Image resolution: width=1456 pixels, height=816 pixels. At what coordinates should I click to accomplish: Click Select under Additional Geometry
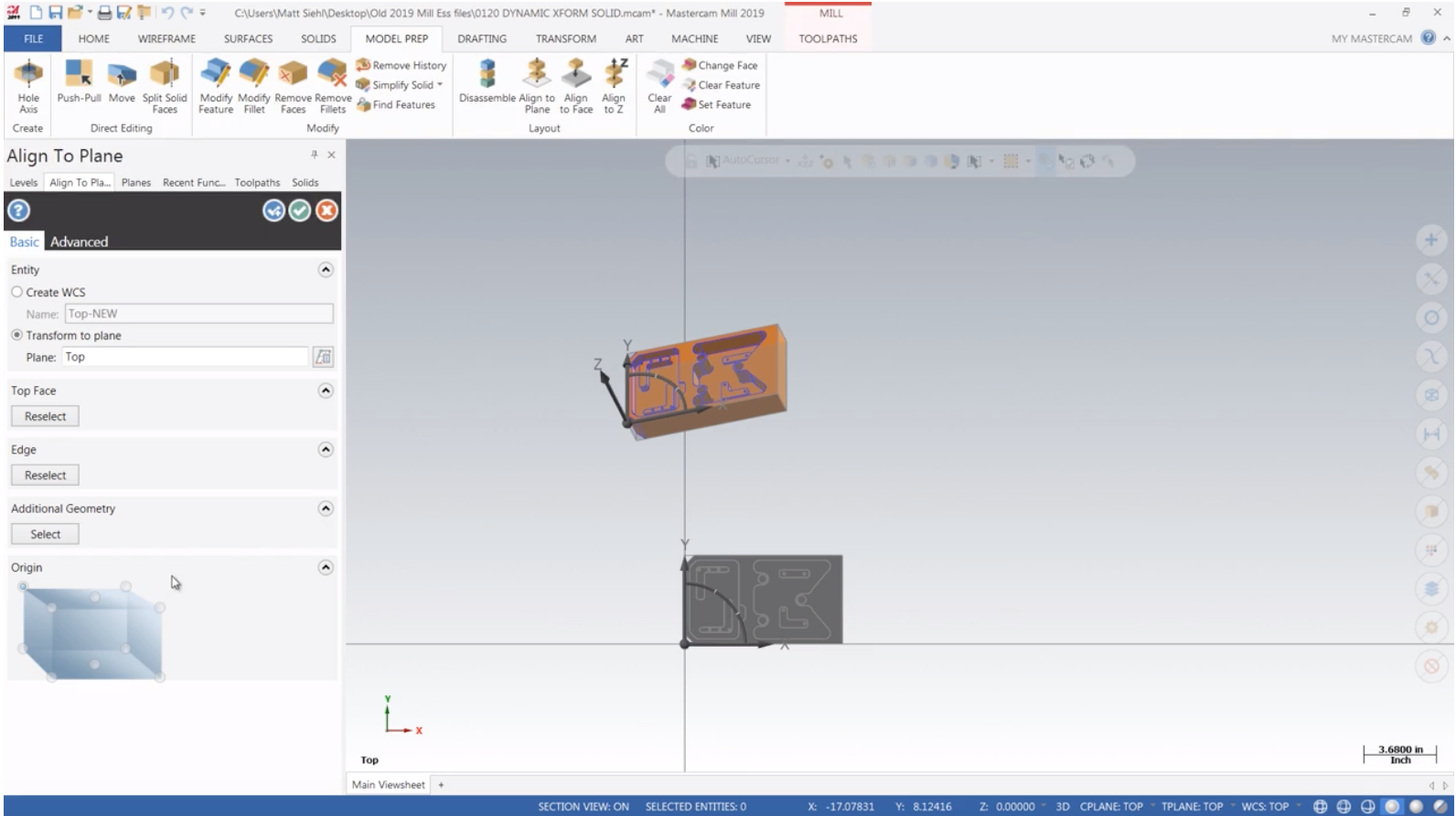coord(45,534)
